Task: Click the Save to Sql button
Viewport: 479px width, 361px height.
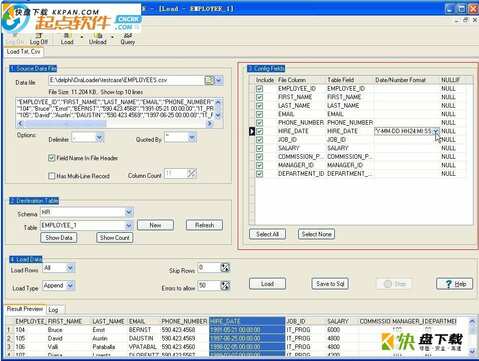Action: (330, 284)
